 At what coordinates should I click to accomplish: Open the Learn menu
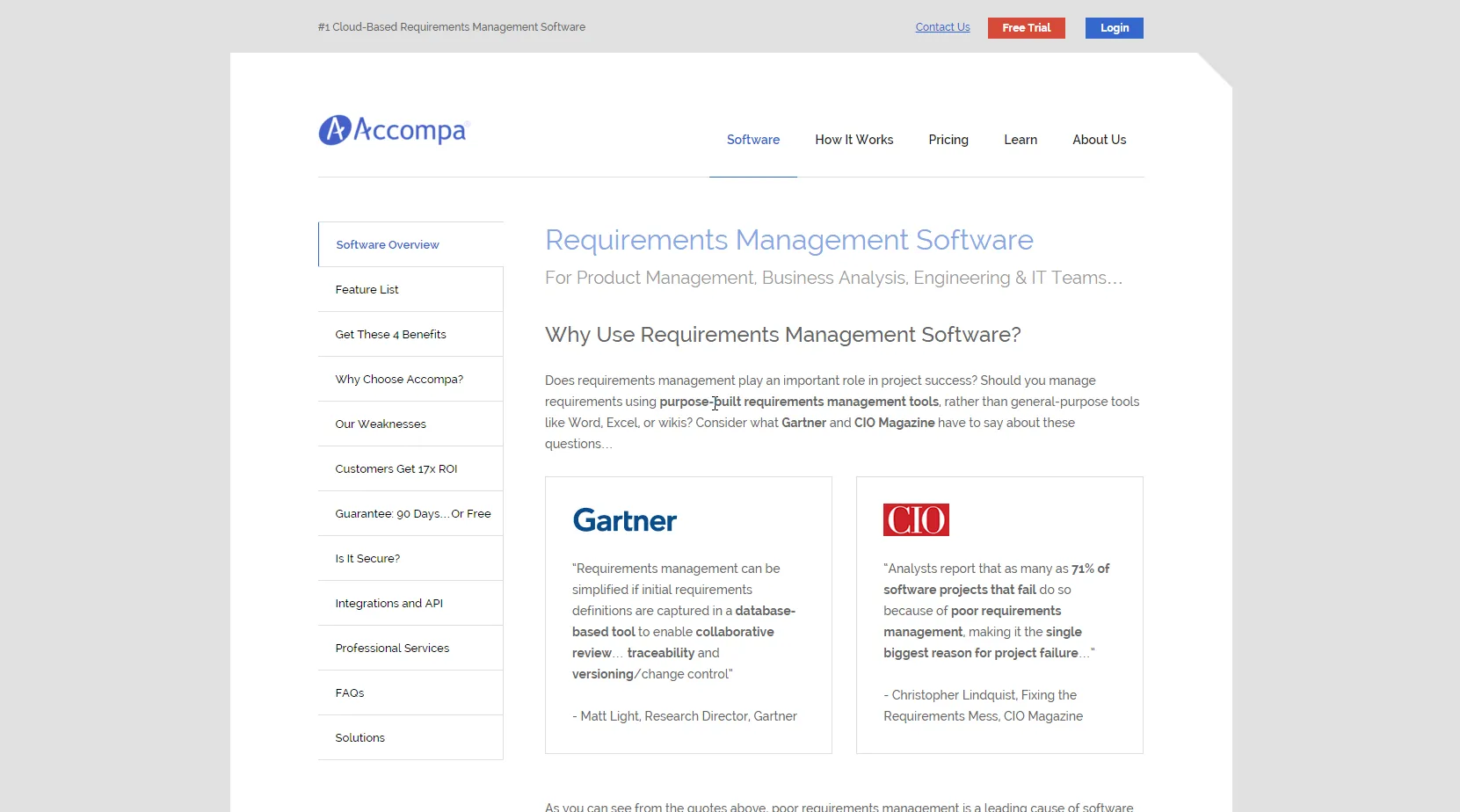(1021, 140)
